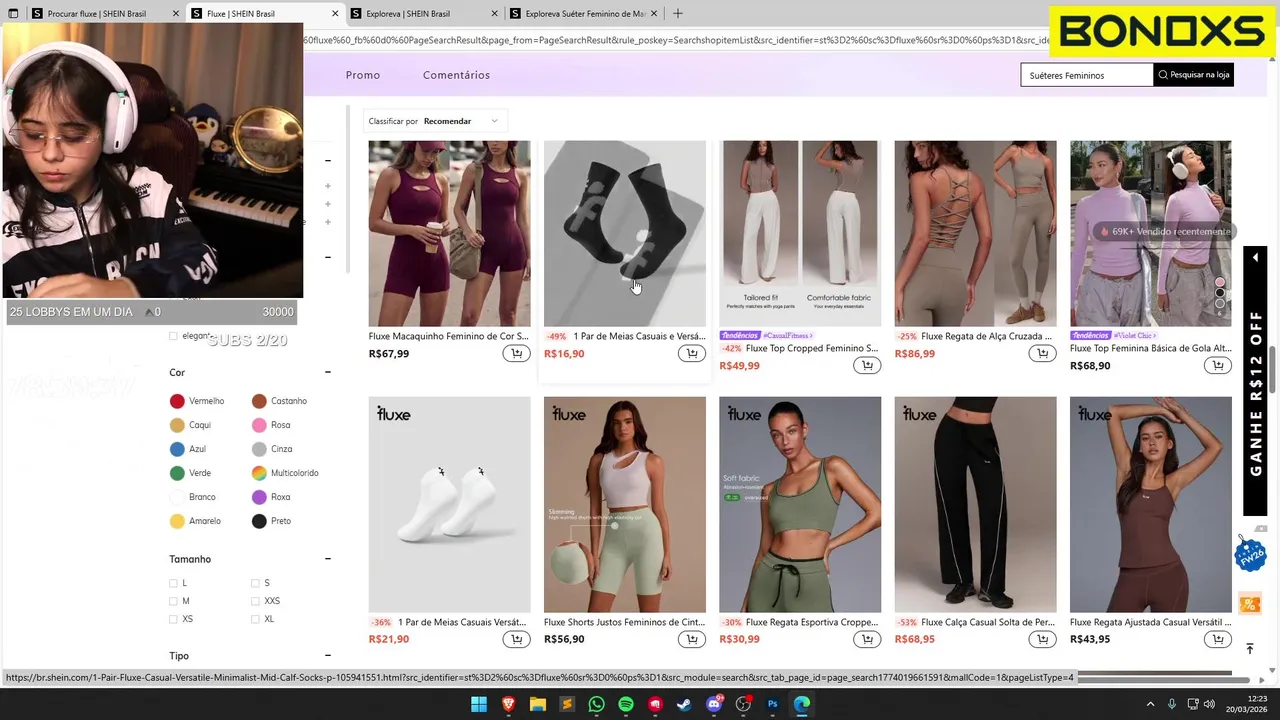
Task: Add the R$21,90 white socks to cart
Action: pos(516,640)
